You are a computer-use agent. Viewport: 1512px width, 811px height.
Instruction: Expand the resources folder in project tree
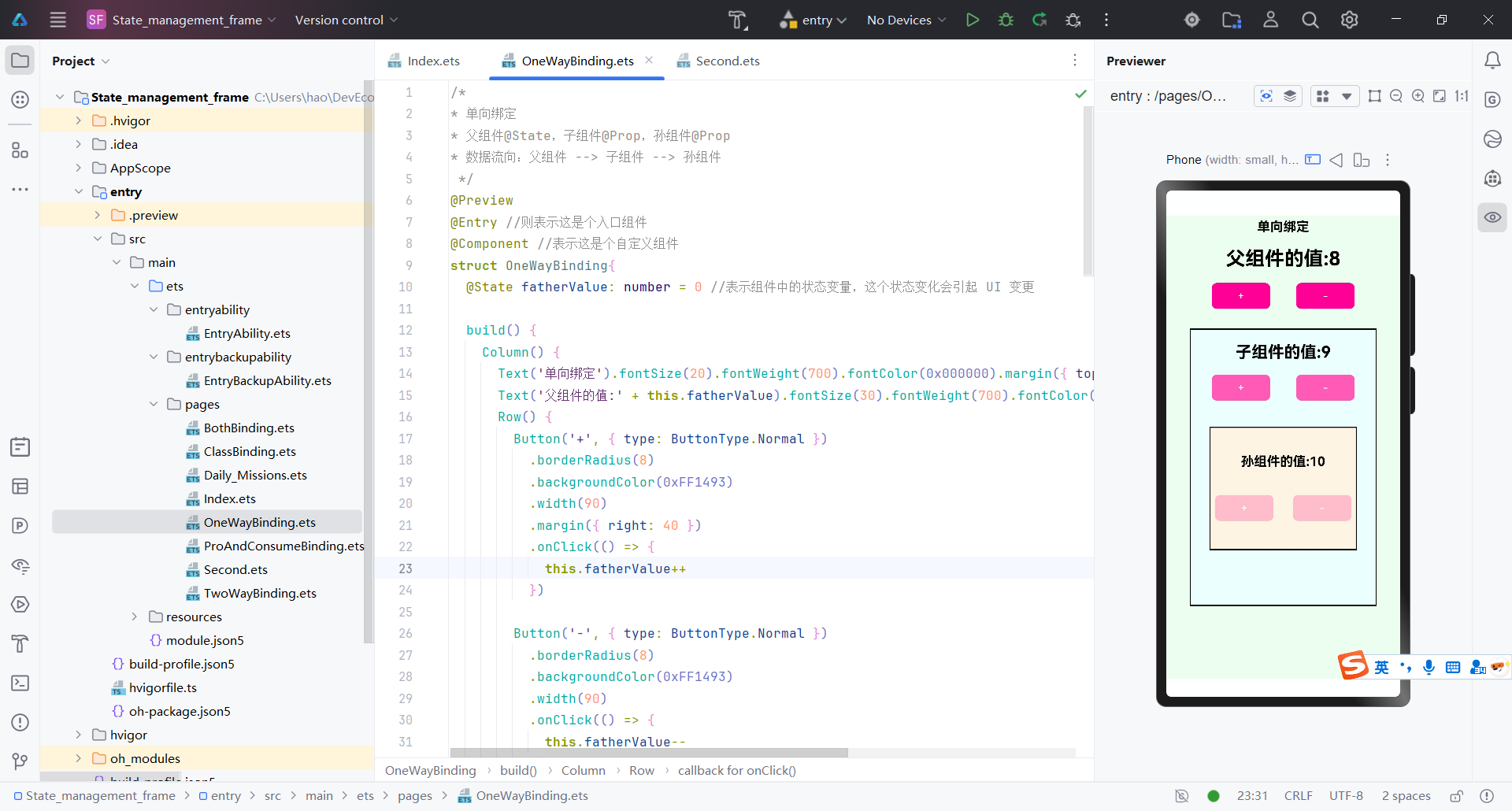[x=135, y=617]
